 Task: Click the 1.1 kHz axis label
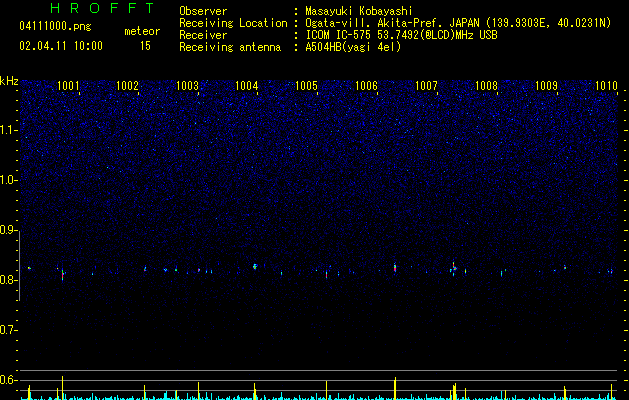click(9, 130)
